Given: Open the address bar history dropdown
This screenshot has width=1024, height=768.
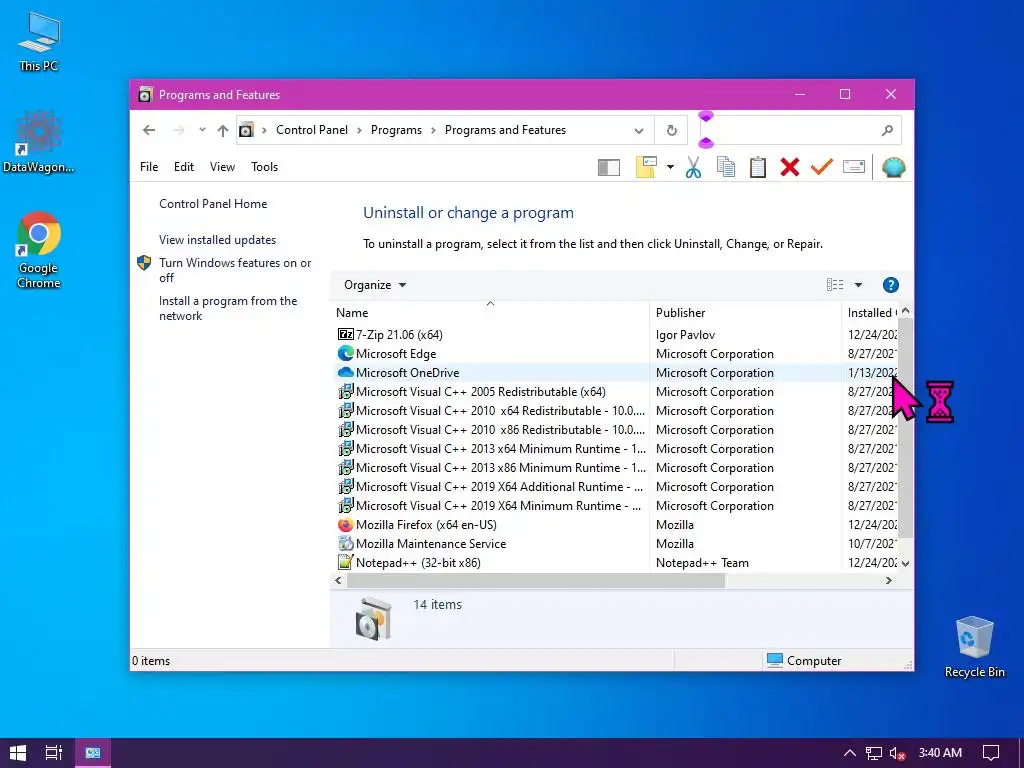Looking at the screenshot, I should tap(639, 131).
